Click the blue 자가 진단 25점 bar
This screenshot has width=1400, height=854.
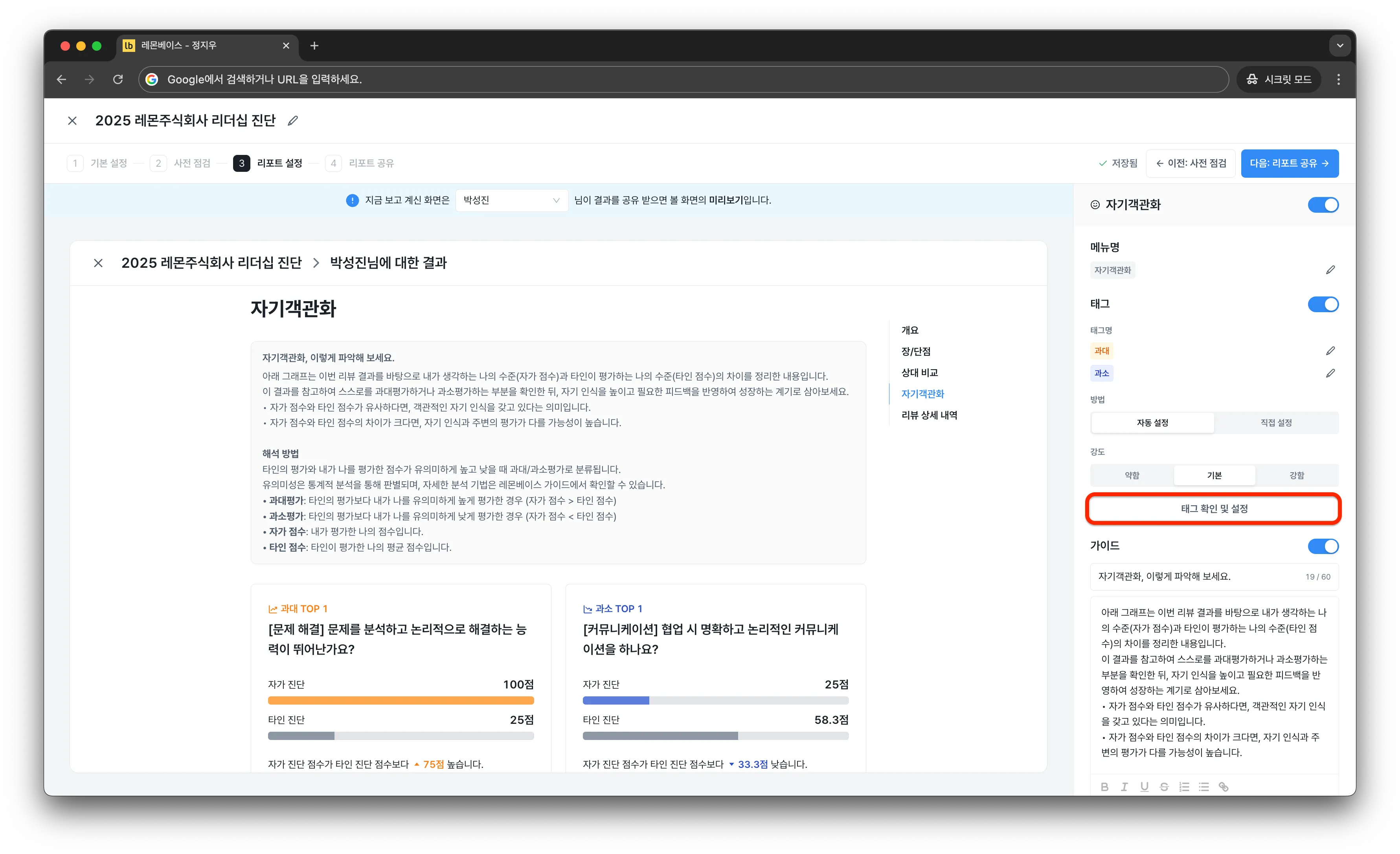pyautogui.click(x=615, y=701)
